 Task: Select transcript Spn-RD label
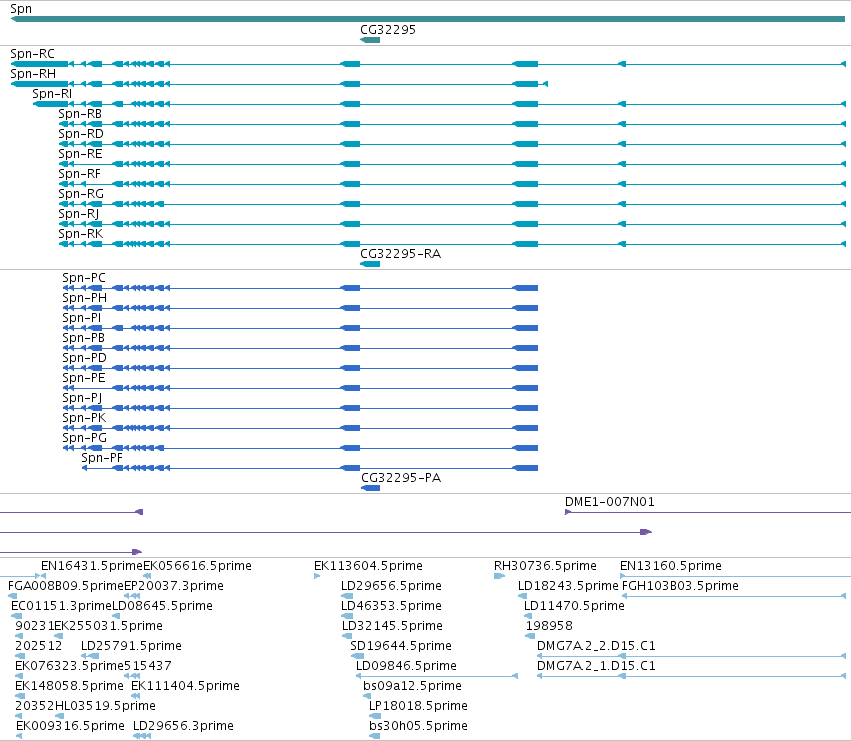[80, 134]
